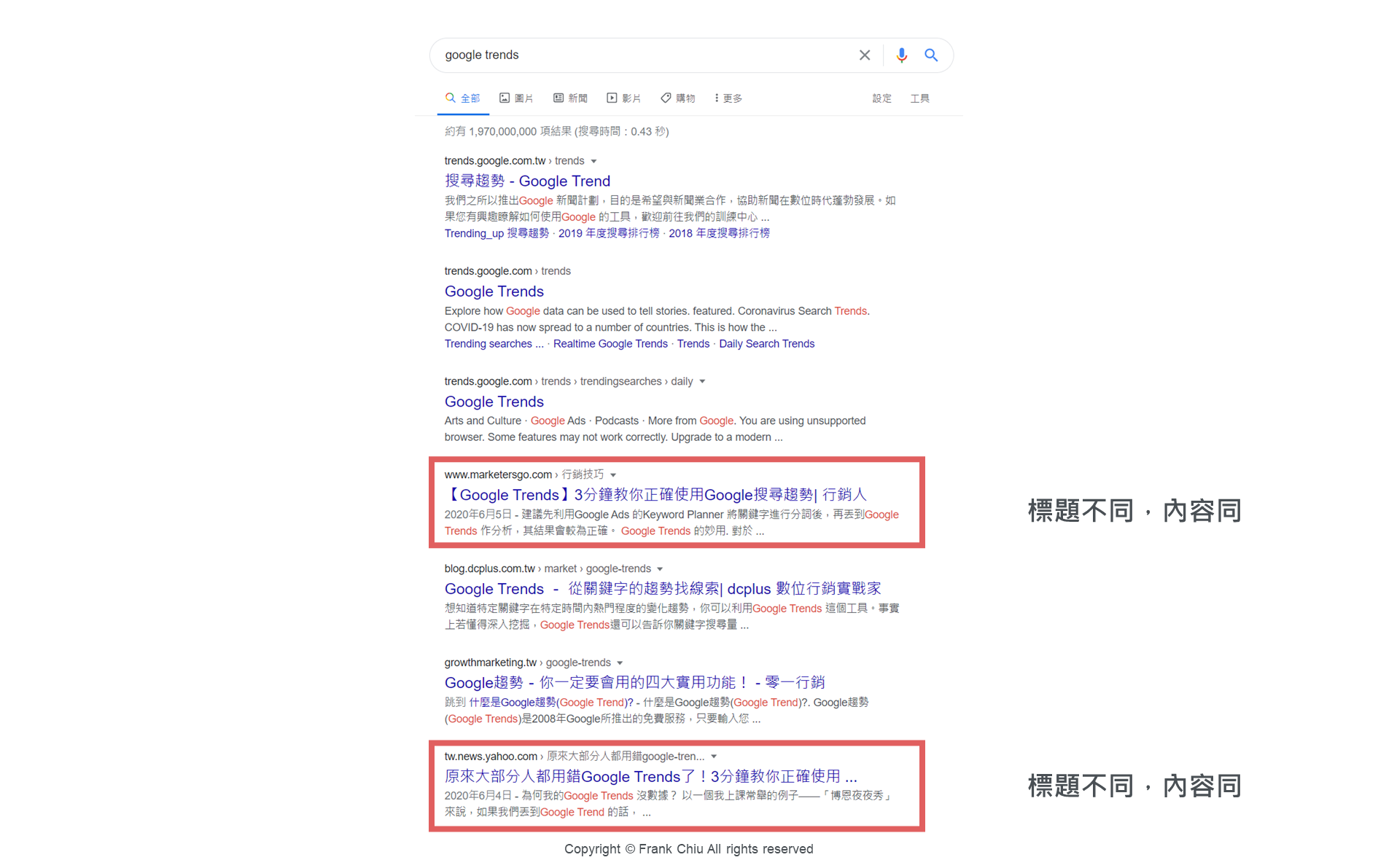
Task: Switch to the 圖片 (Images) tab
Action: pyautogui.click(x=516, y=98)
